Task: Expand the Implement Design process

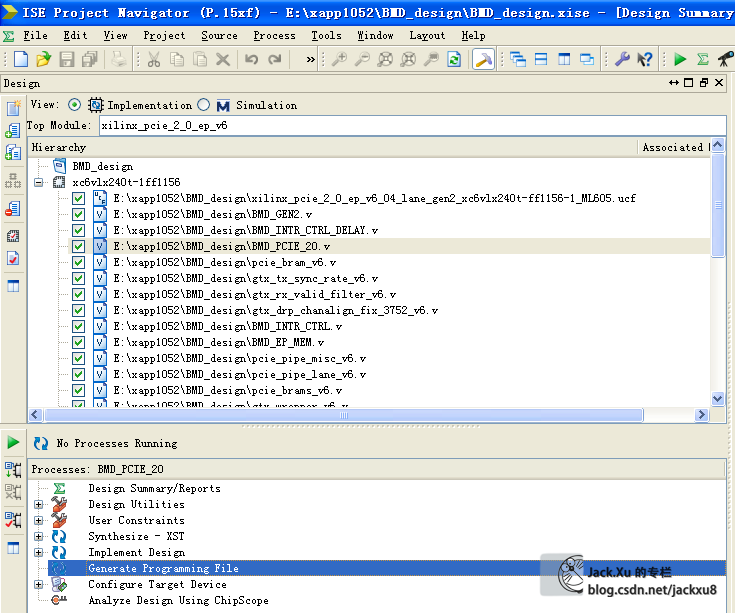Action: coord(38,553)
